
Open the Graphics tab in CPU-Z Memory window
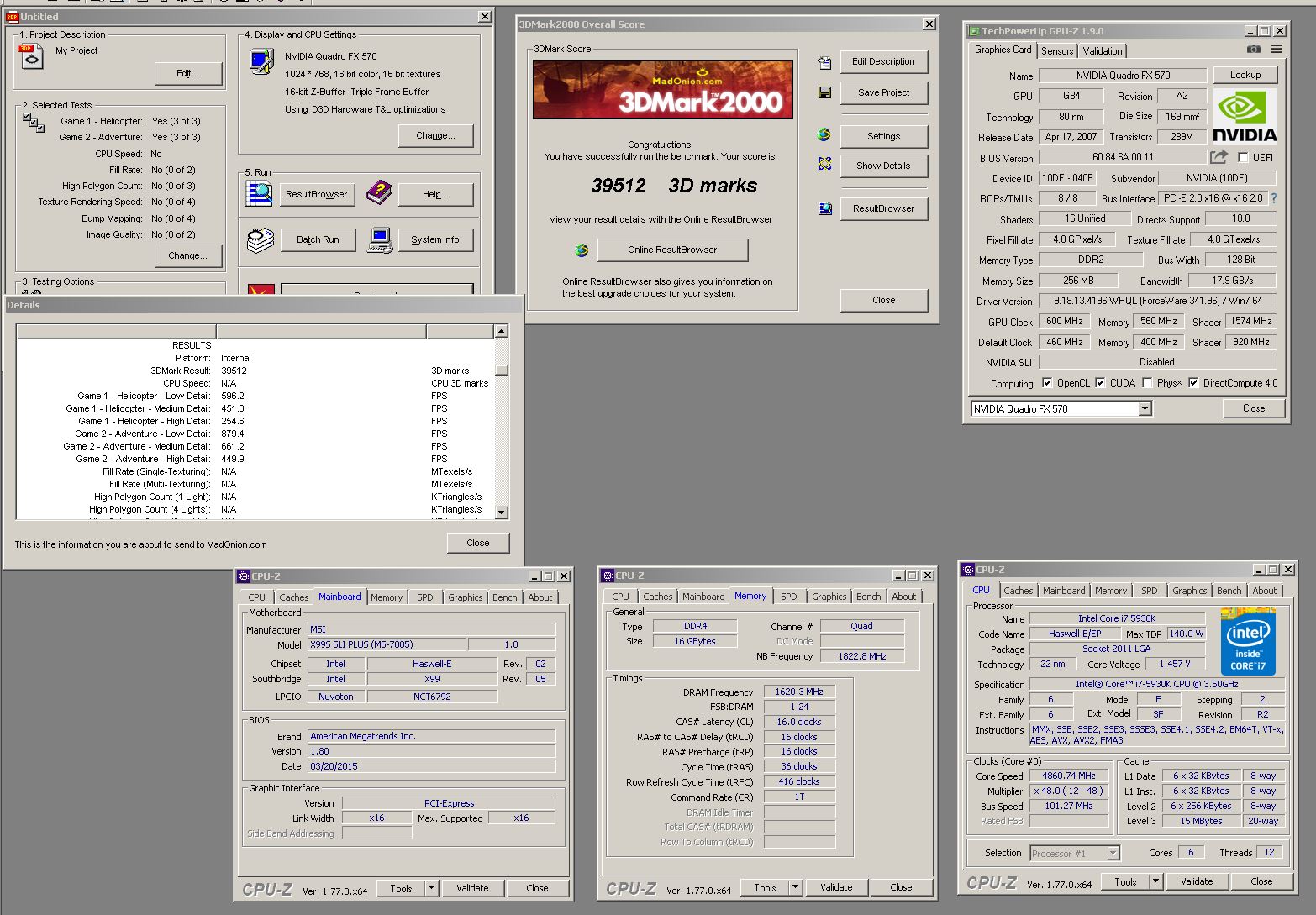829,597
